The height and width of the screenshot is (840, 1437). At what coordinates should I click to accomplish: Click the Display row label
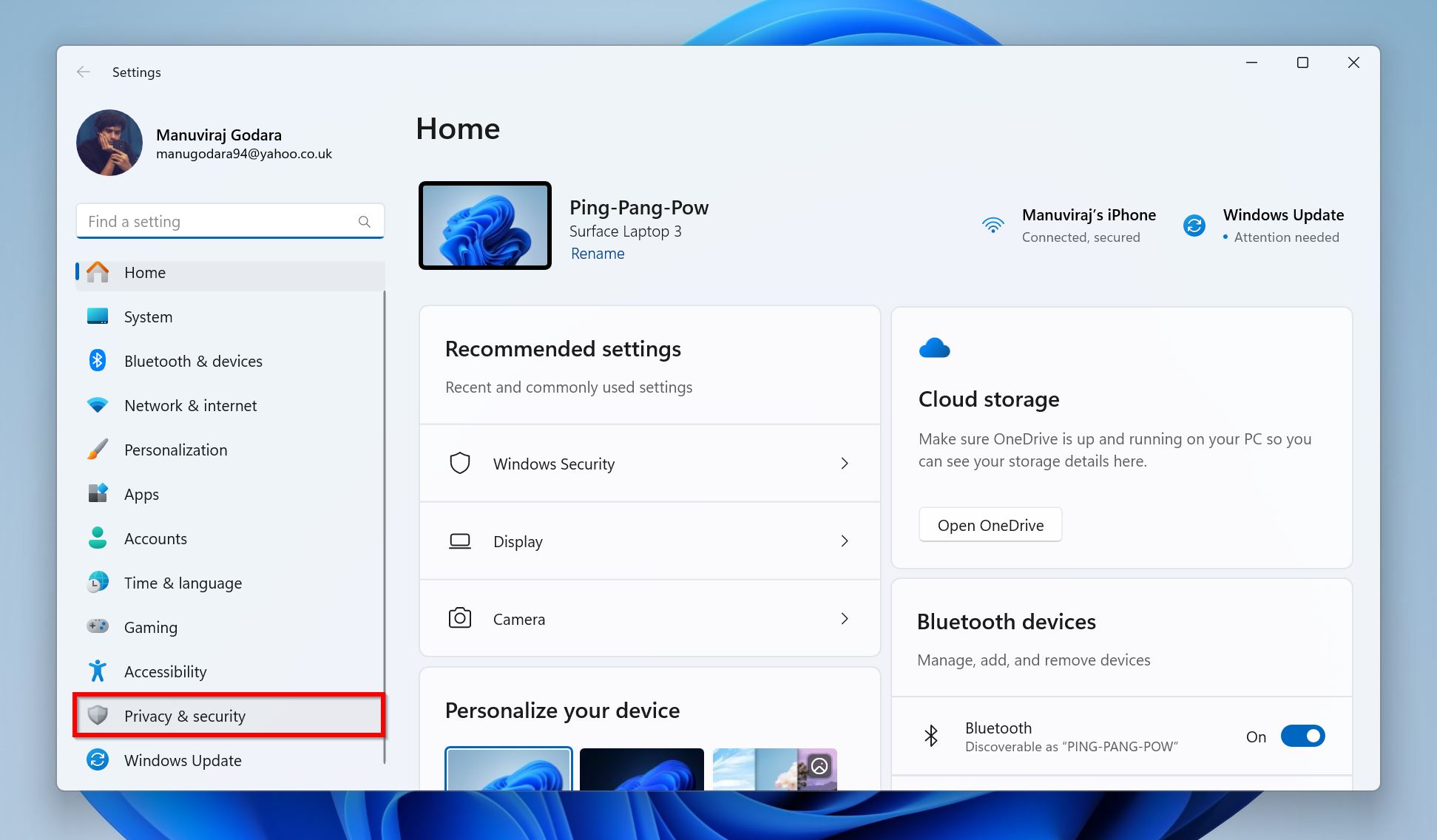click(518, 541)
